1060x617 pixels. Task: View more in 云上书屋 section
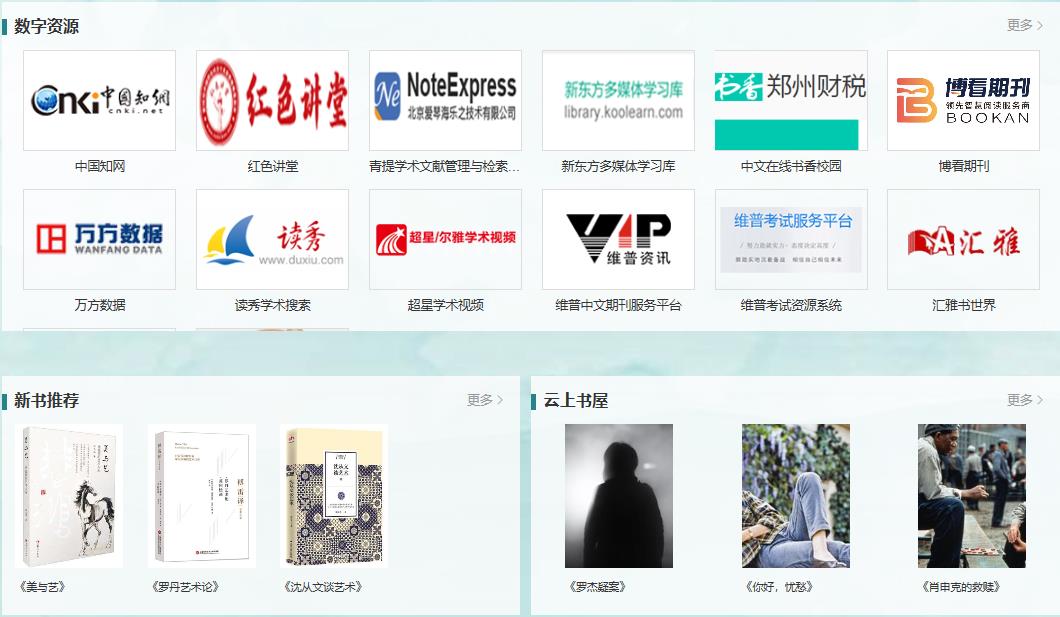pos(1025,400)
